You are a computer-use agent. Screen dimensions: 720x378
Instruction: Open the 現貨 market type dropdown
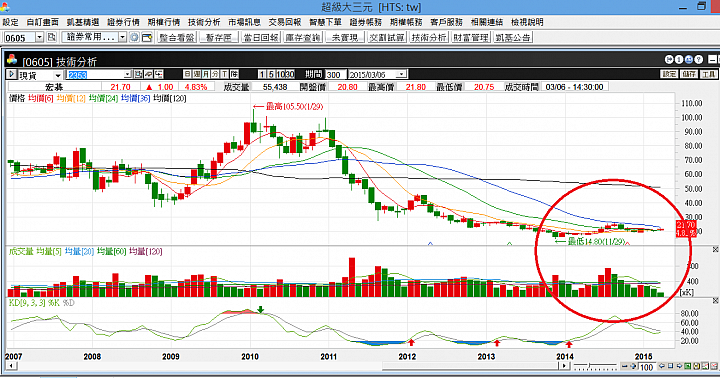click(x=58, y=75)
